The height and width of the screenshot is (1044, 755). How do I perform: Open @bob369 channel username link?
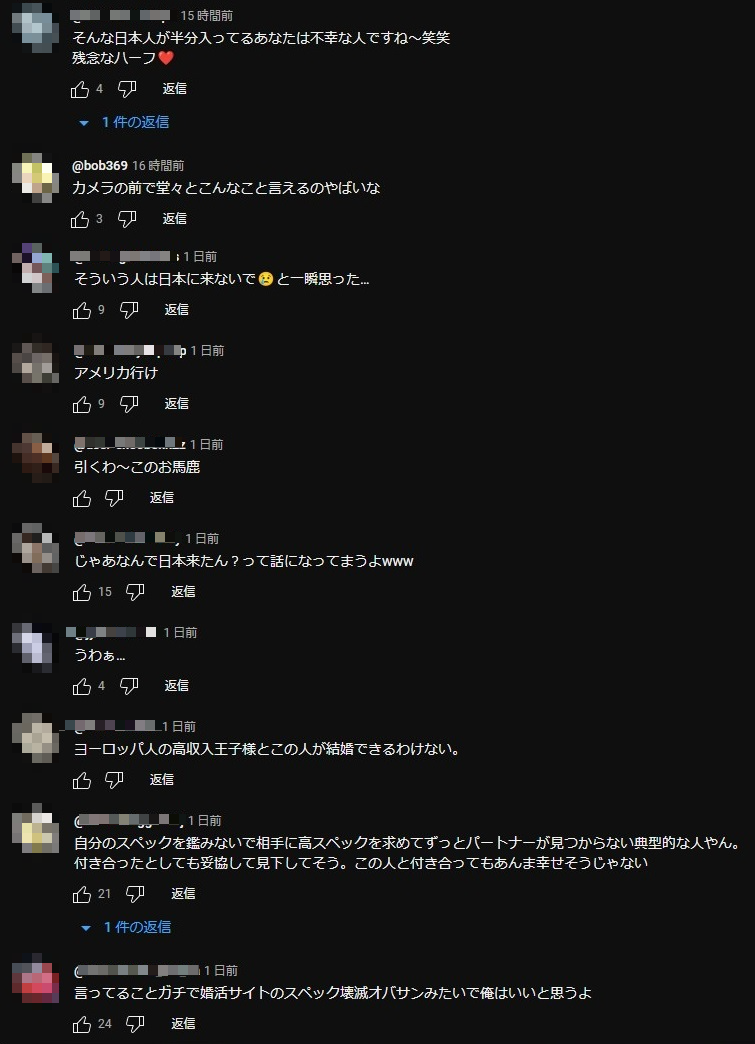[100, 165]
